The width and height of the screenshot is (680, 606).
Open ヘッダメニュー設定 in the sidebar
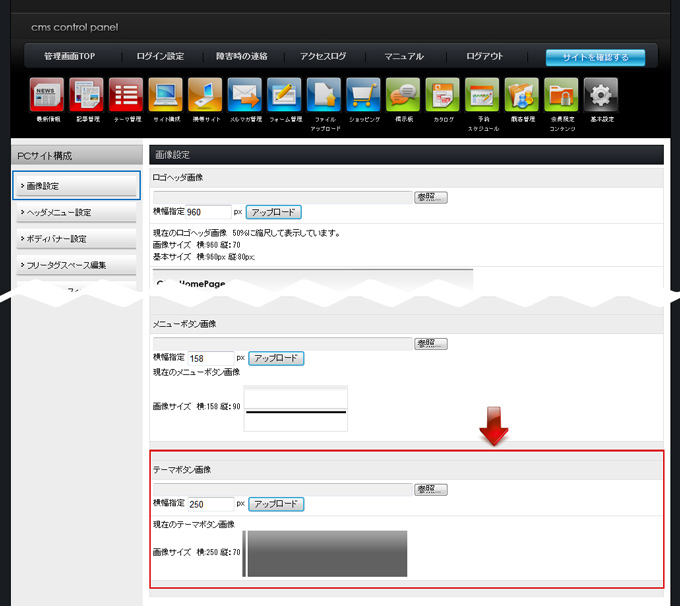(76, 212)
